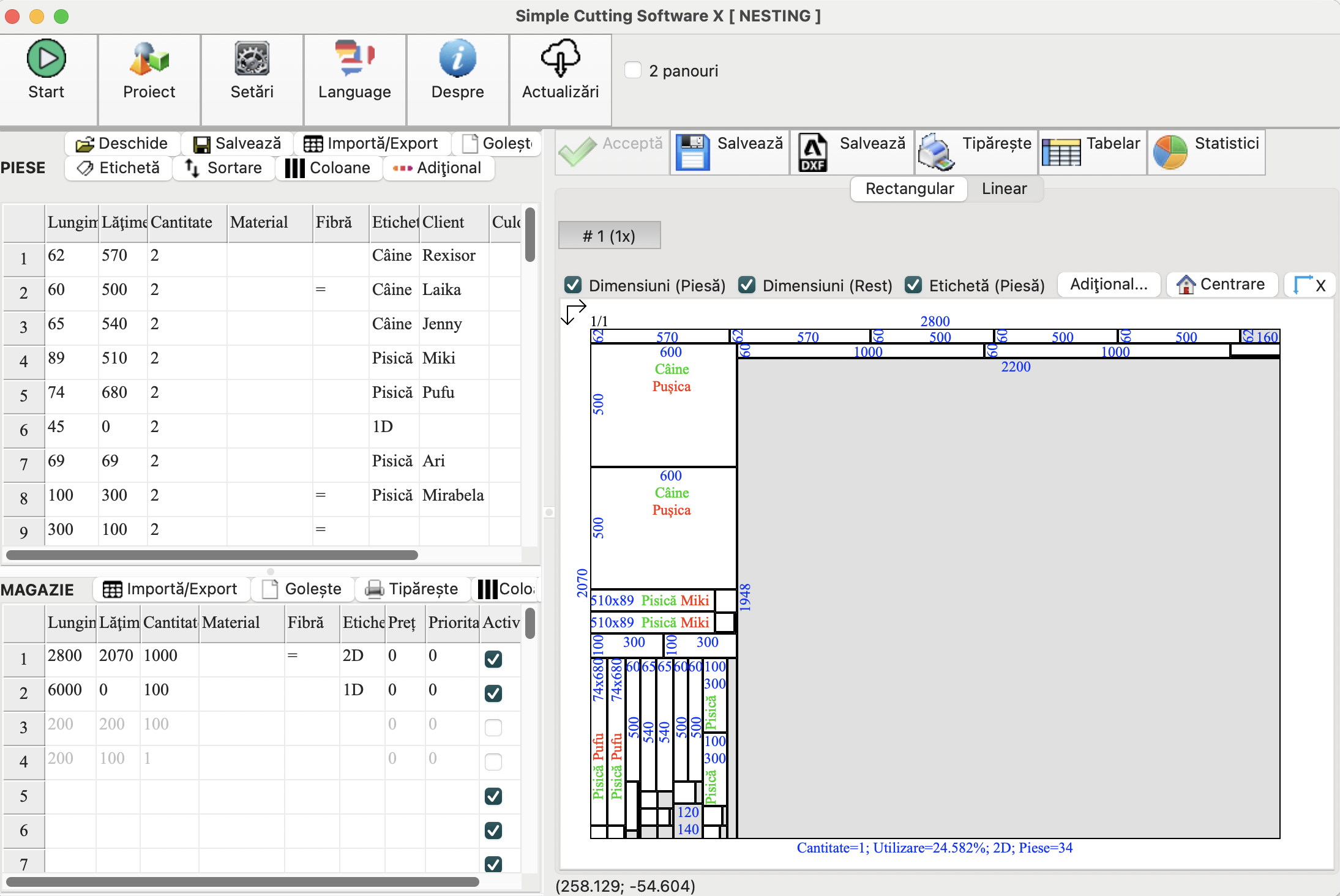
Task: Toggle Activ checkbox for stock row 5
Action: point(493,796)
